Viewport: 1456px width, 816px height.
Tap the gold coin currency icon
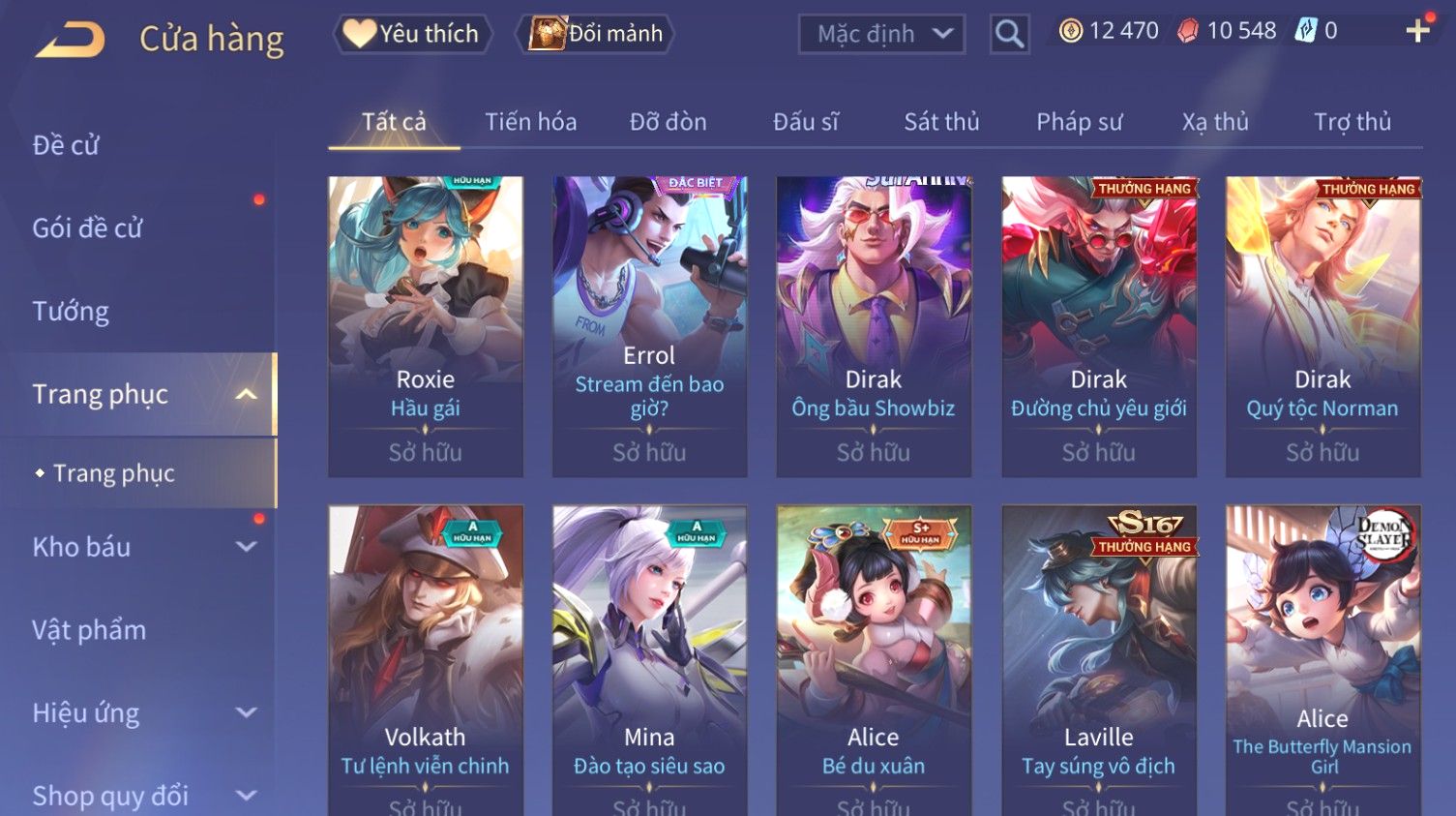1070,31
